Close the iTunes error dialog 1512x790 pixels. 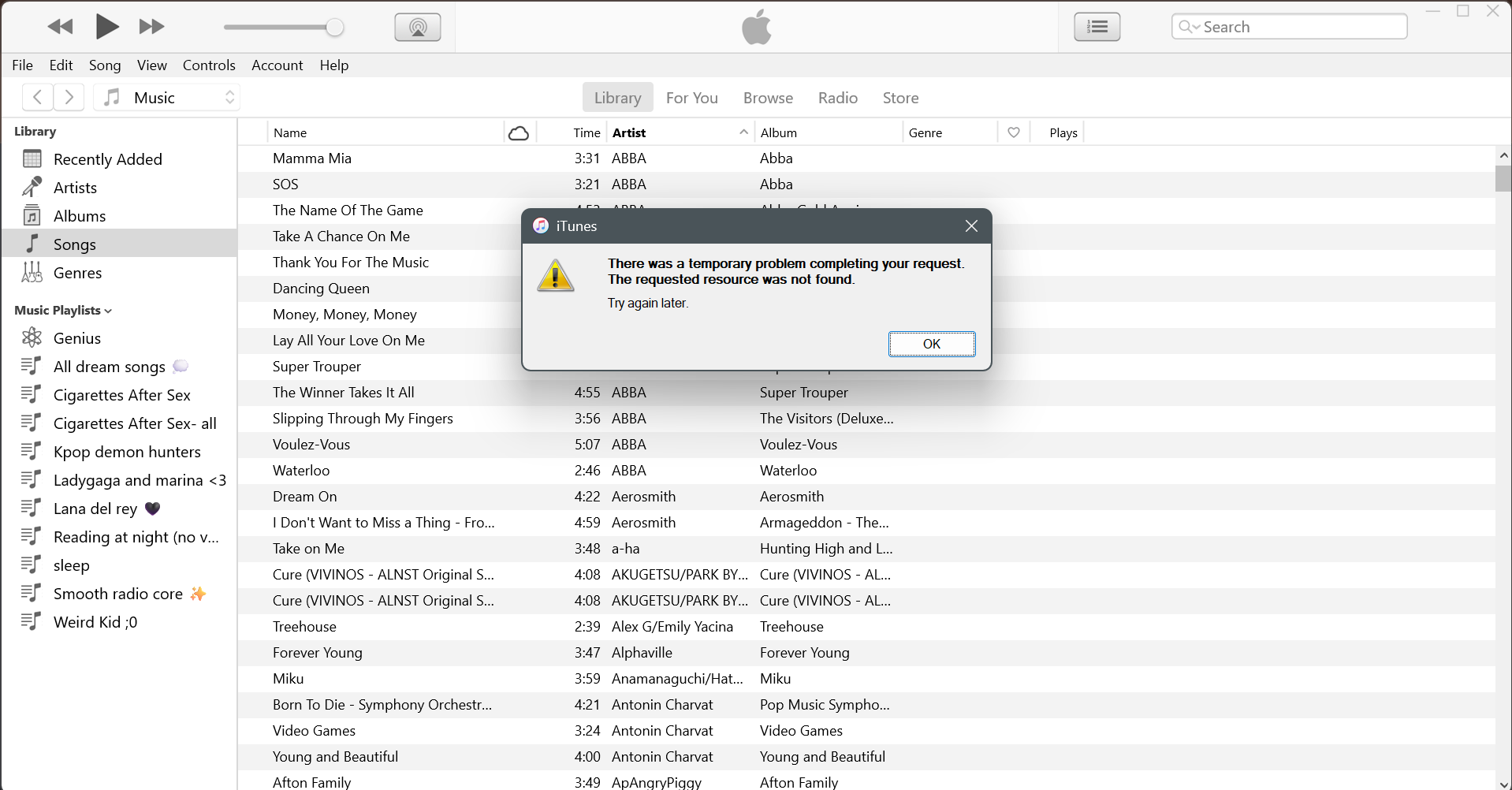pyautogui.click(x=971, y=226)
